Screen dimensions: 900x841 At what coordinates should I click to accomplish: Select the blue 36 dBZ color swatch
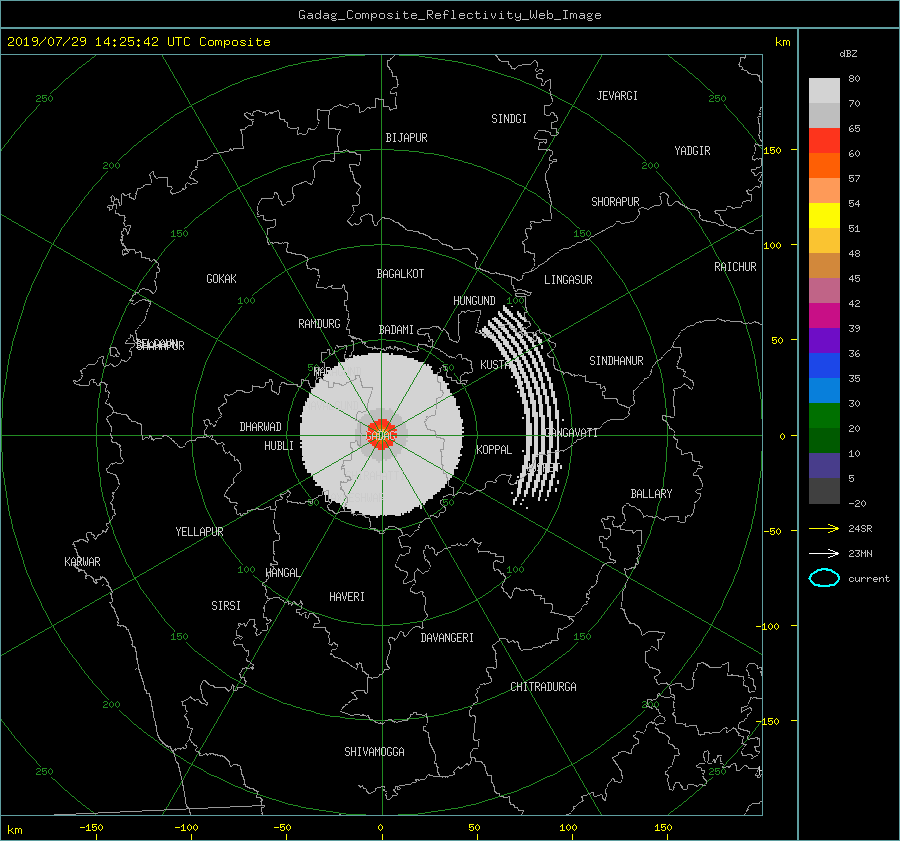[824, 366]
